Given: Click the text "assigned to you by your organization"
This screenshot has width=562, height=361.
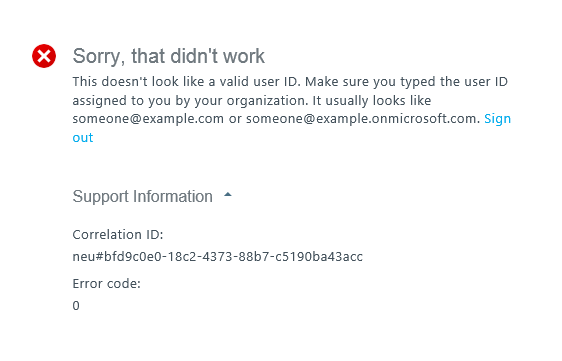Looking at the screenshot, I should click(190, 101).
